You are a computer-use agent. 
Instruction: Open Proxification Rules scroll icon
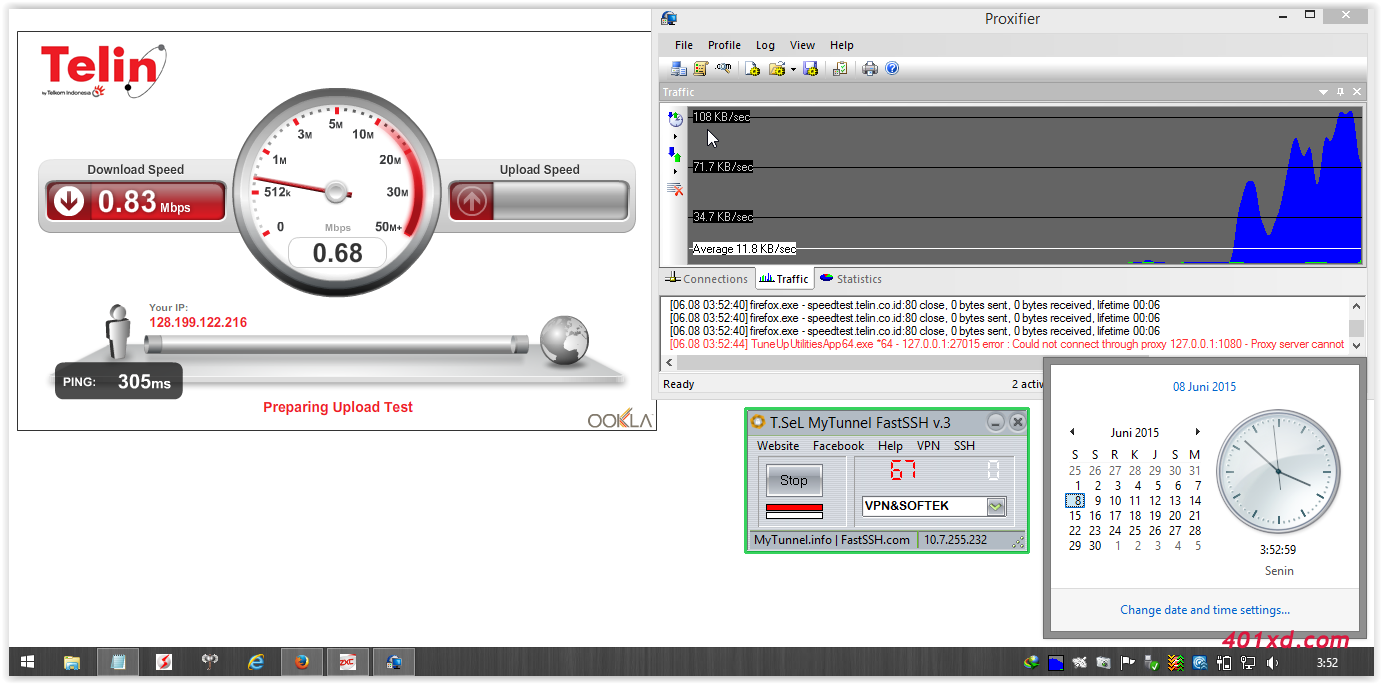click(x=700, y=69)
